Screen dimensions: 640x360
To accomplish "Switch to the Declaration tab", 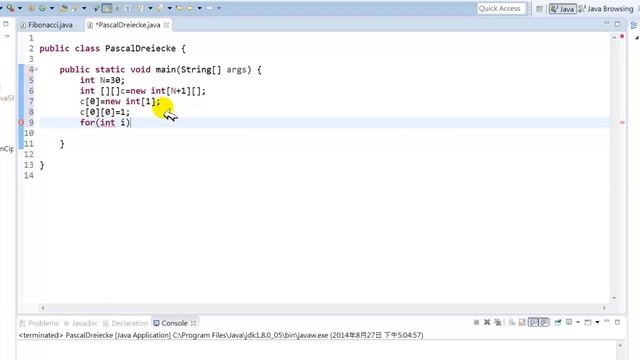I will pos(125,323).
